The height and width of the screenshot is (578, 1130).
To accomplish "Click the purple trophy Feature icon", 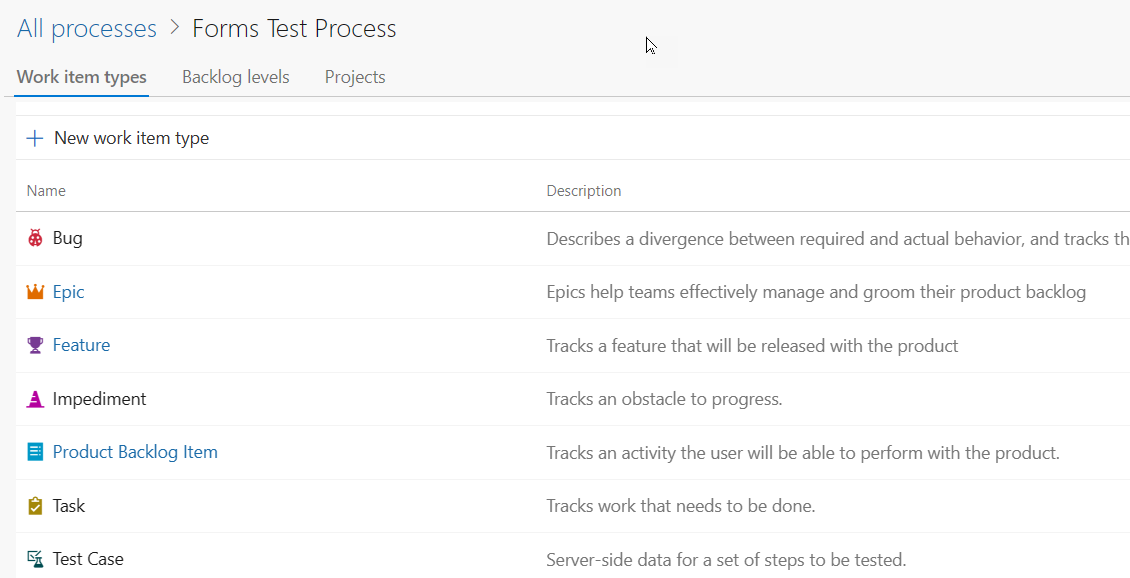I will click(35, 345).
